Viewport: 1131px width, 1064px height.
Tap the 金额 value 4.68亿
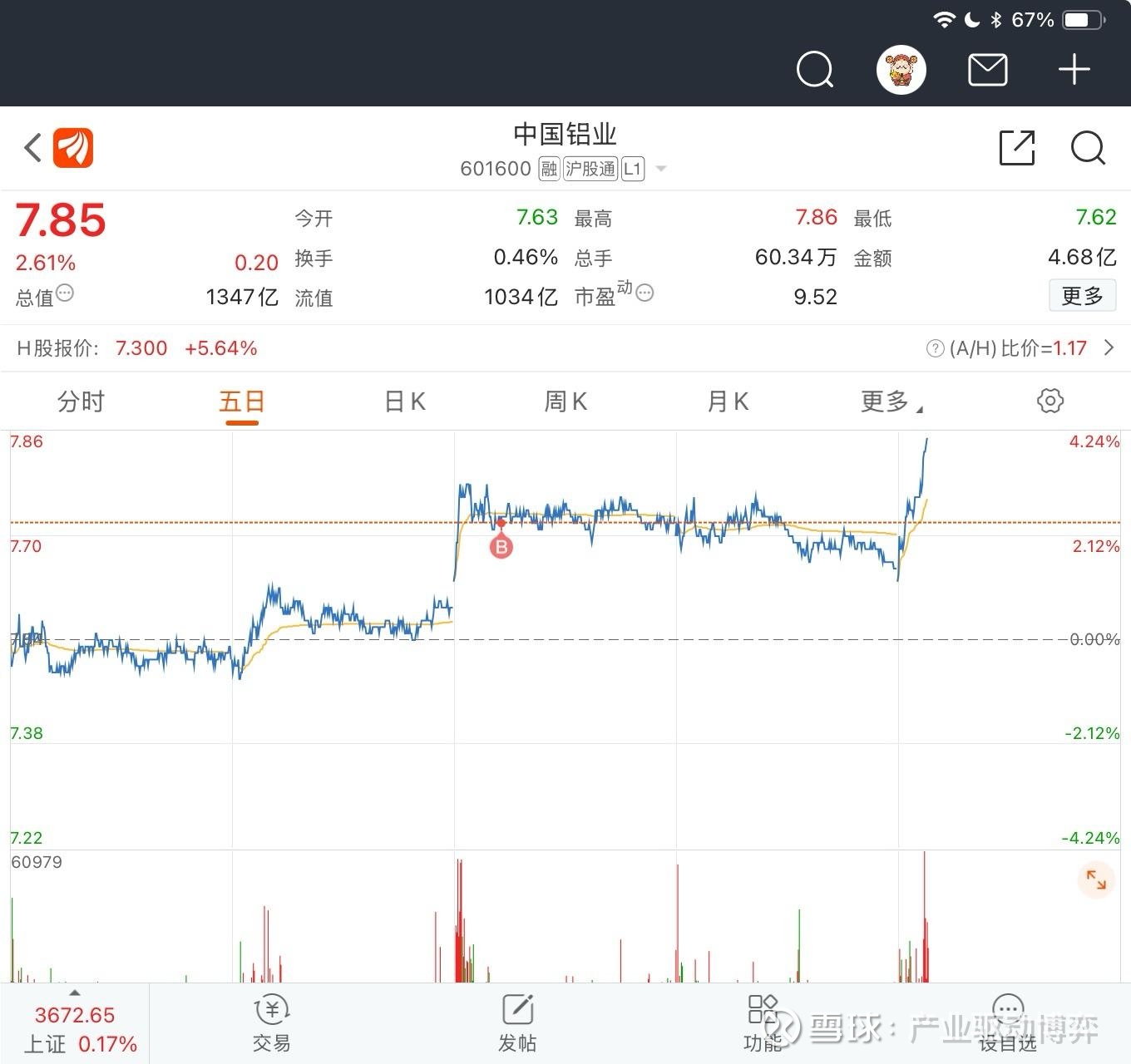tap(1082, 258)
